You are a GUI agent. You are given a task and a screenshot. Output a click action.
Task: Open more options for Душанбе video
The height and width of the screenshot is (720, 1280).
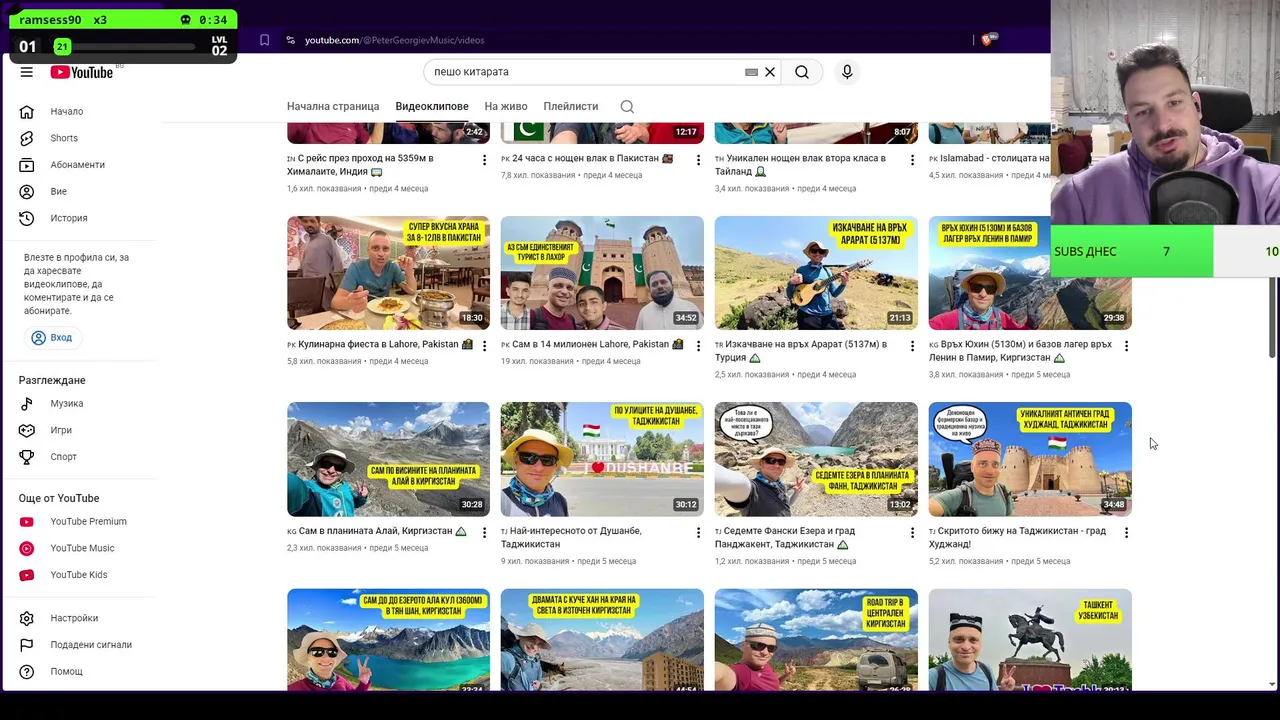698,533
